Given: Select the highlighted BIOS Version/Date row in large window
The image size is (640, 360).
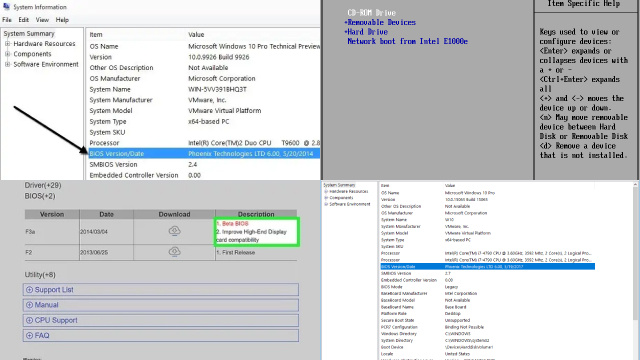Looking at the screenshot, I should pyautogui.click(x=204, y=153).
